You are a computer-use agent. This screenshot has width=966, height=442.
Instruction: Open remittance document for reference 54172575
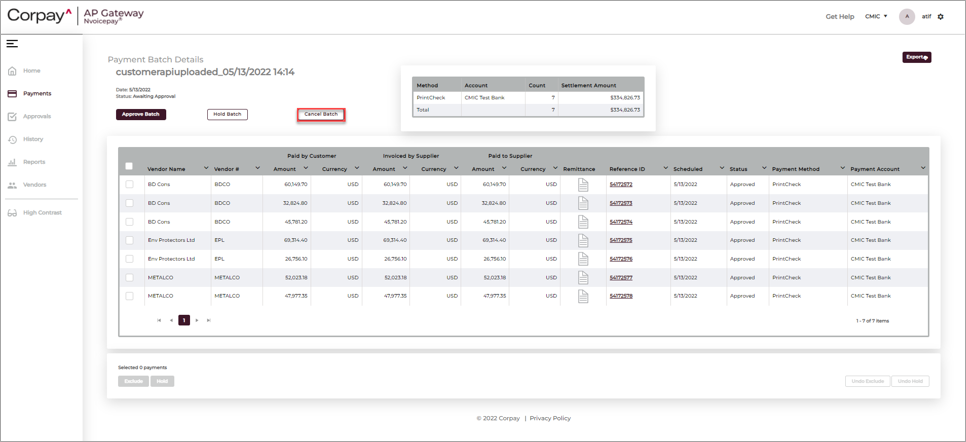coord(583,241)
